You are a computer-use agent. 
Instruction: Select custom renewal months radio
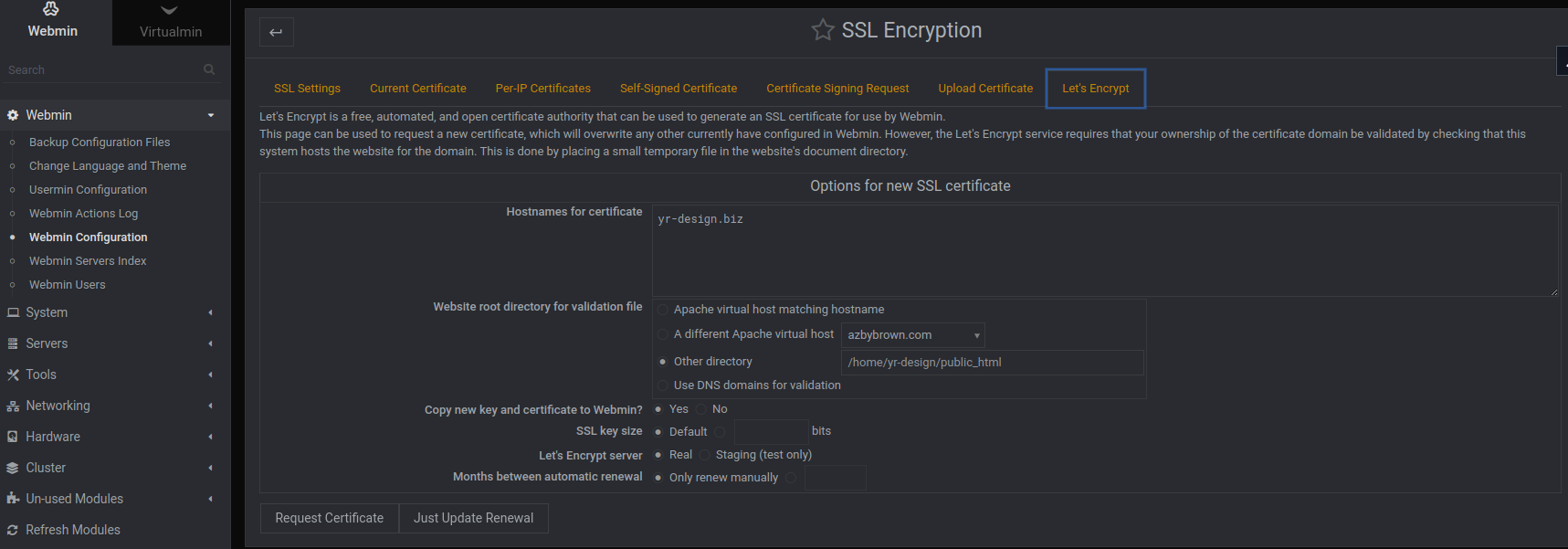tap(791, 478)
